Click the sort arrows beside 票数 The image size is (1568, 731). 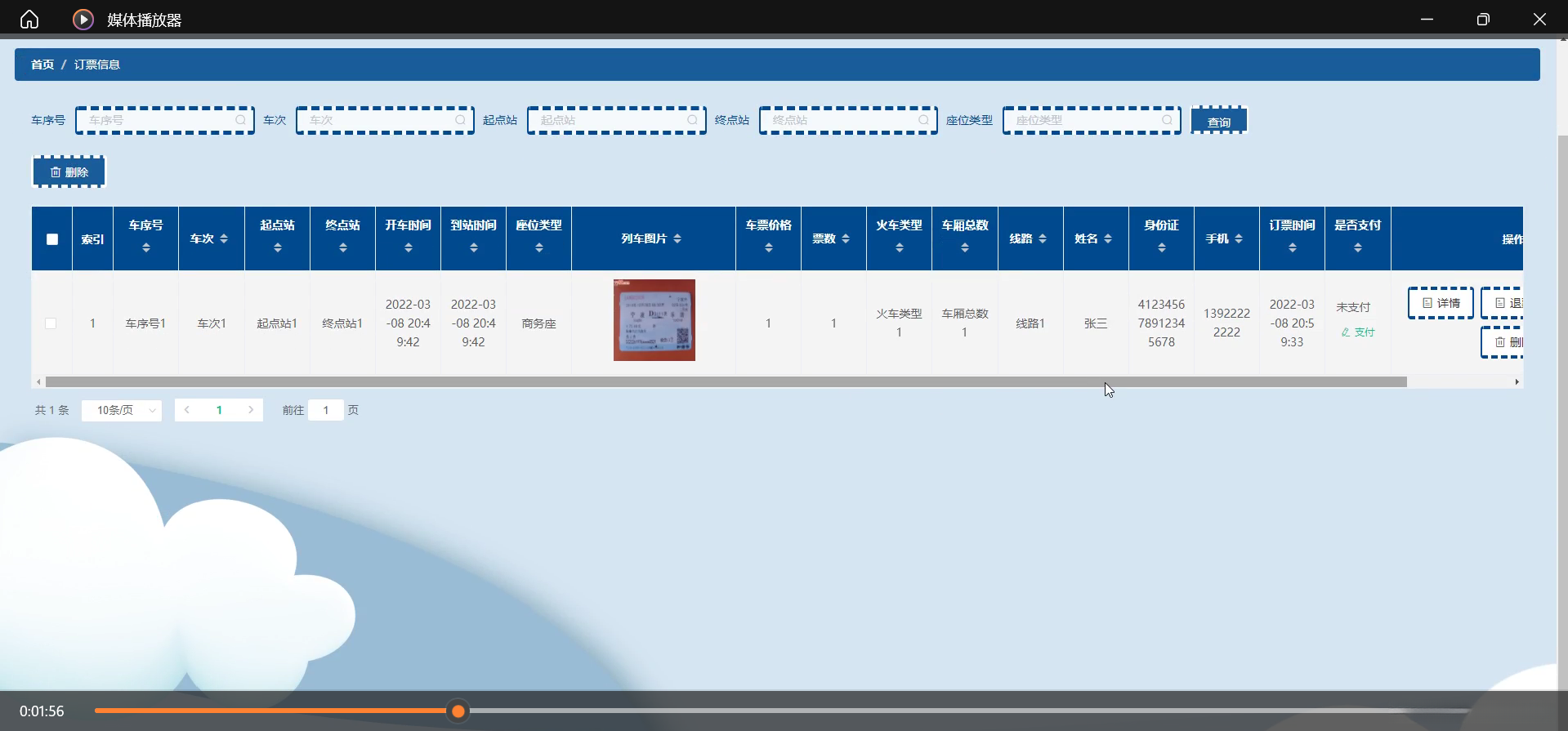[846, 238]
